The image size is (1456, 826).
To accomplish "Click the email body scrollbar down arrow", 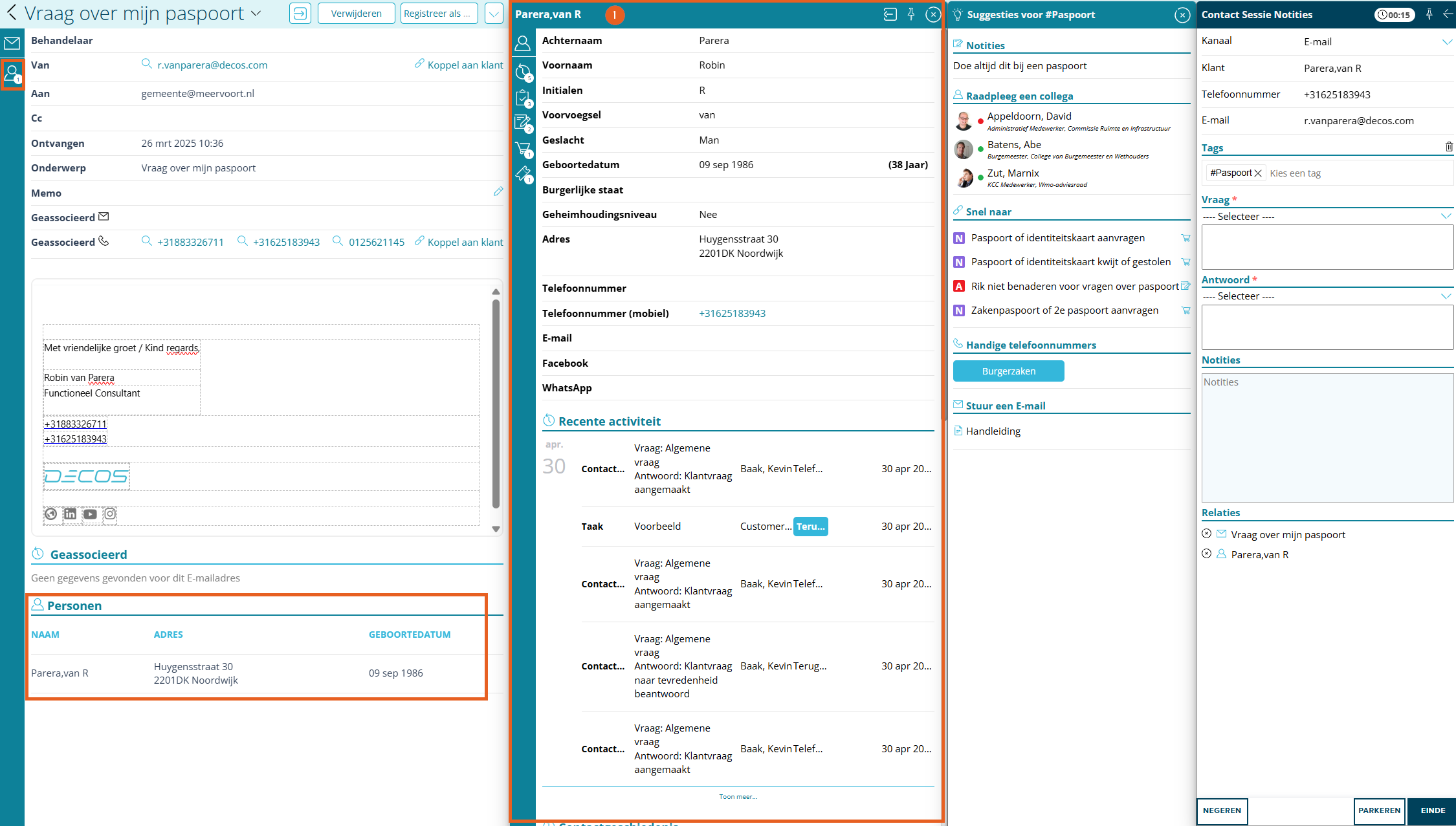I will point(496,528).
